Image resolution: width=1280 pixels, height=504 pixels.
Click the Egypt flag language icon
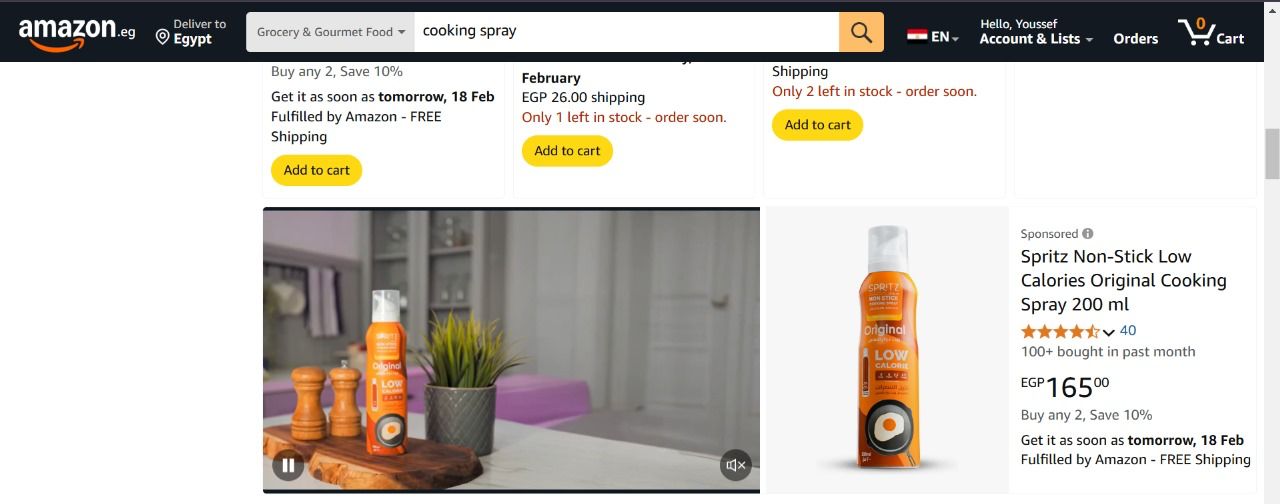pyautogui.click(x=917, y=37)
